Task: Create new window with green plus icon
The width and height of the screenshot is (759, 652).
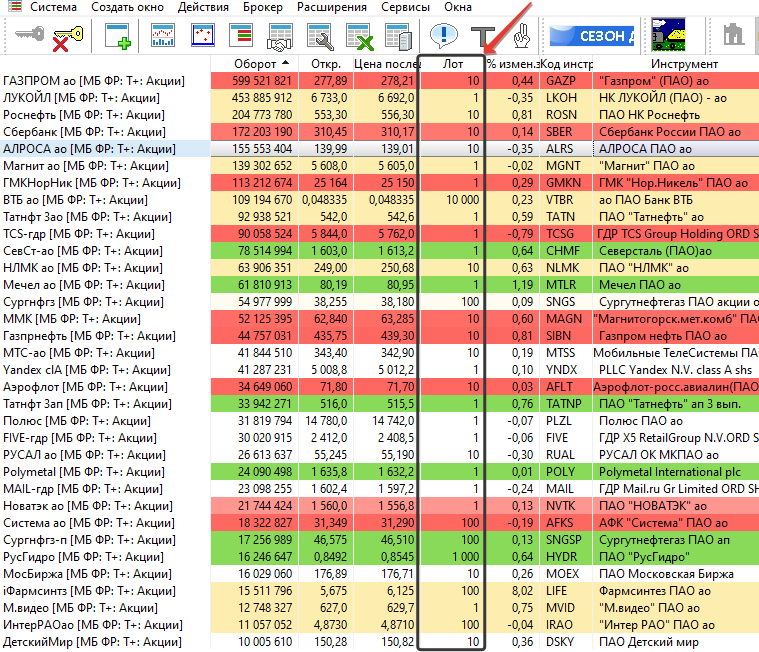Action: (118, 37)
